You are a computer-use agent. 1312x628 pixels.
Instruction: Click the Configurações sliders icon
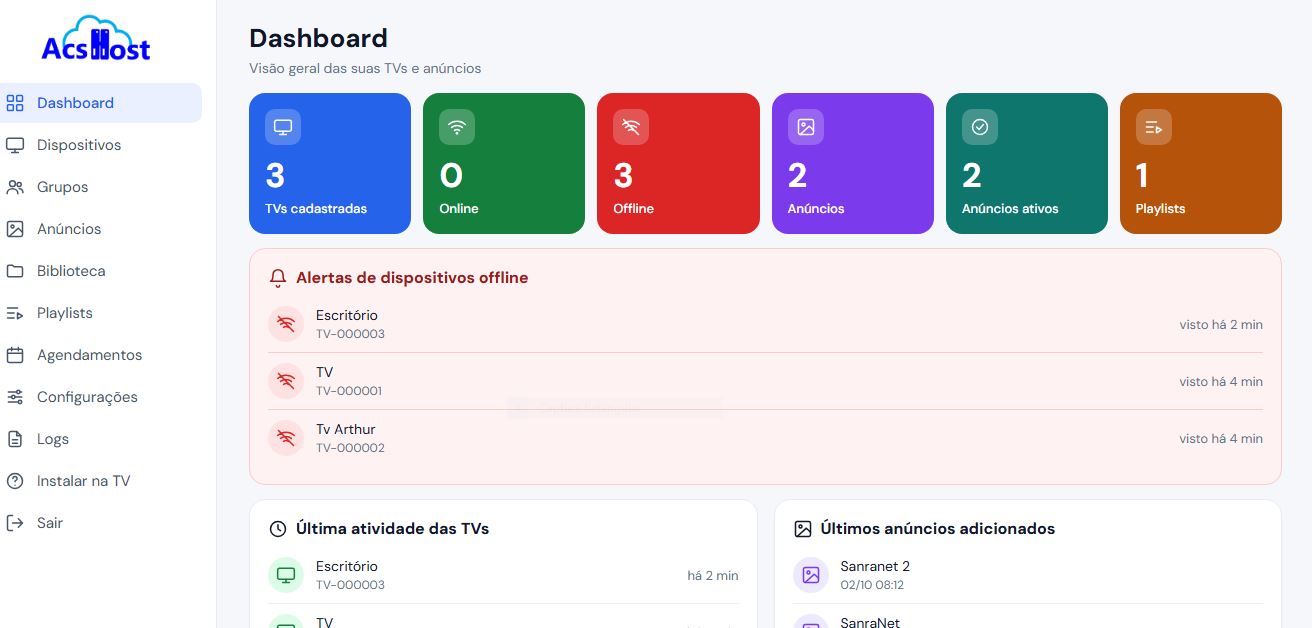[15, 397]
